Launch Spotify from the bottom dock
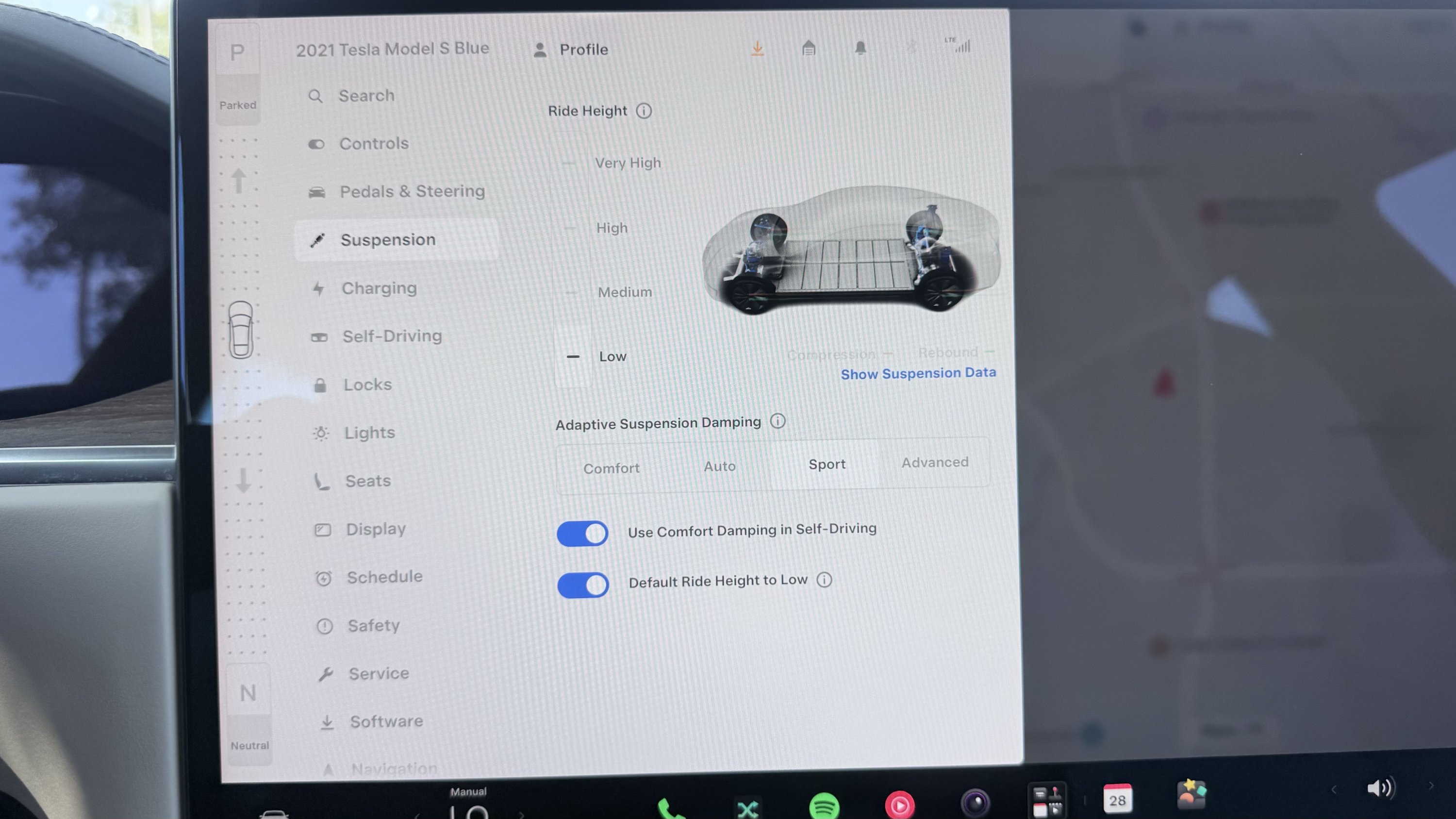Screen dimensions: 1456x819 click(x=824, y=806)
